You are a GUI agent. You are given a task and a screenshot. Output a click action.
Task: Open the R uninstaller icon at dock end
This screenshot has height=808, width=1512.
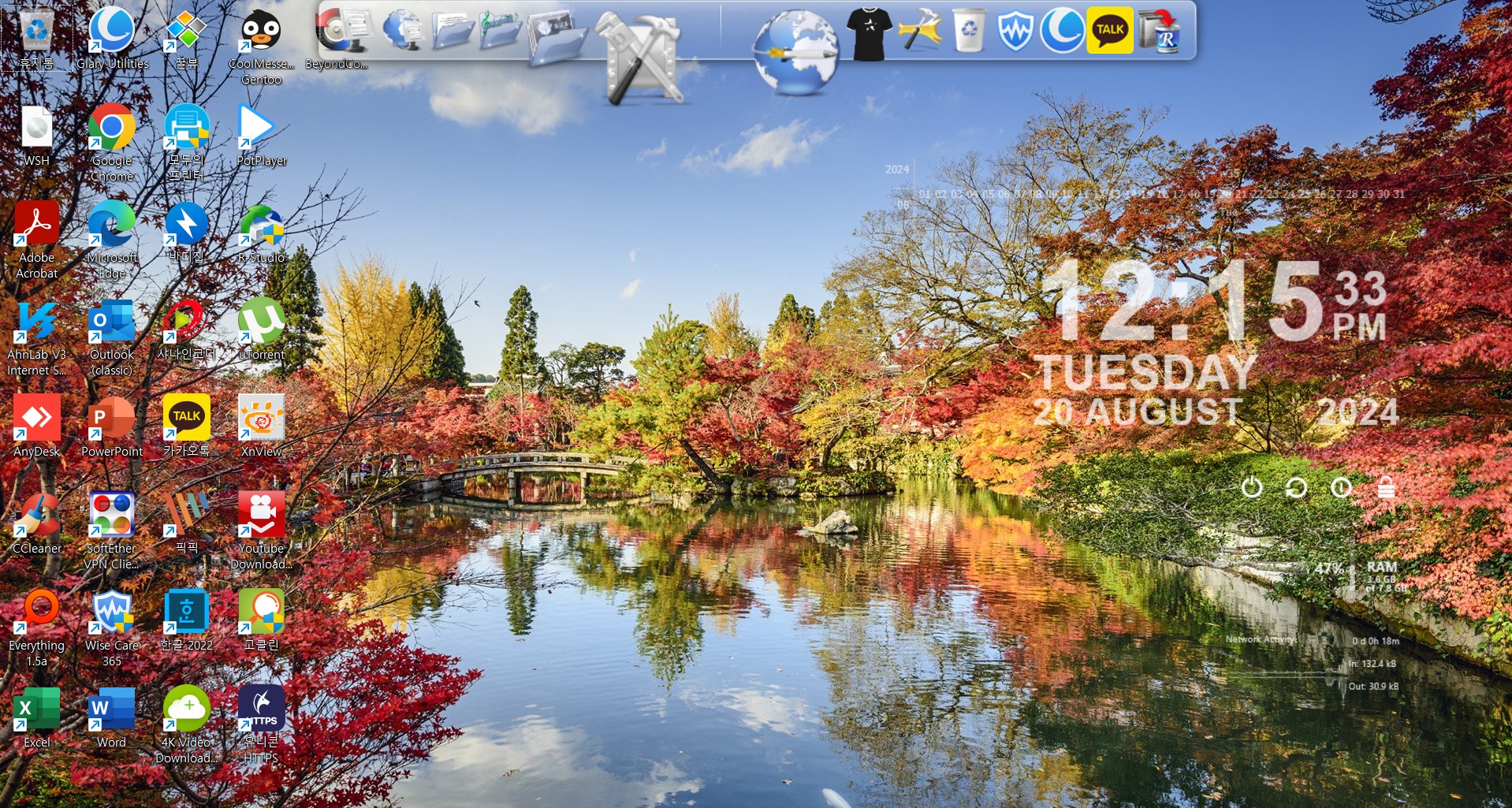[1160, 30]
